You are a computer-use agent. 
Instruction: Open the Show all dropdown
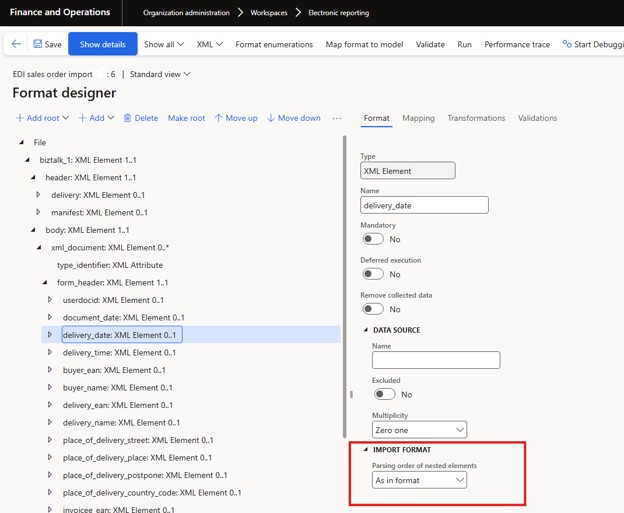(x=164, y=44)
